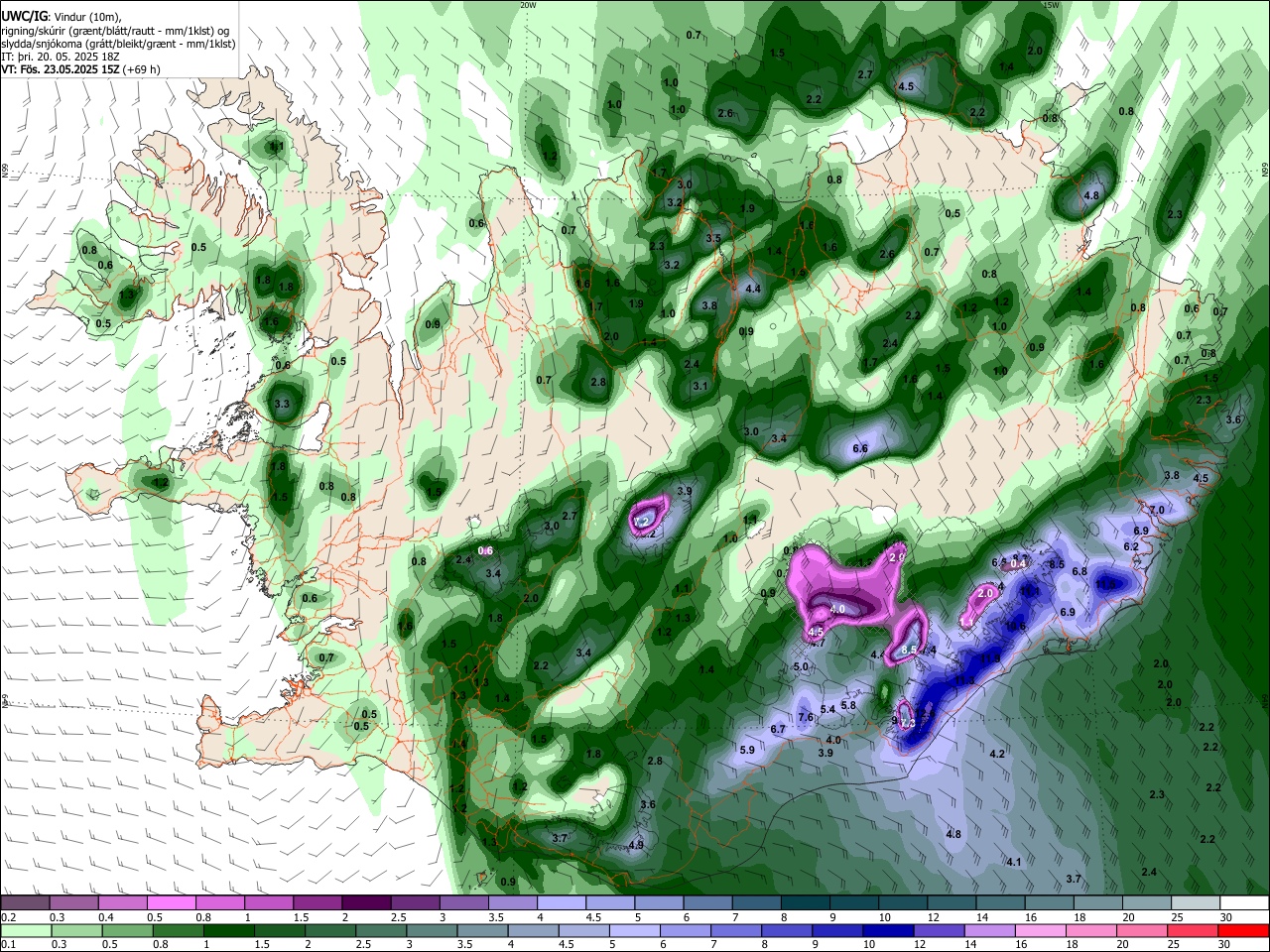Click the '7.0' value on east coast
The image size is (1270, 952).
(1157, 510)
